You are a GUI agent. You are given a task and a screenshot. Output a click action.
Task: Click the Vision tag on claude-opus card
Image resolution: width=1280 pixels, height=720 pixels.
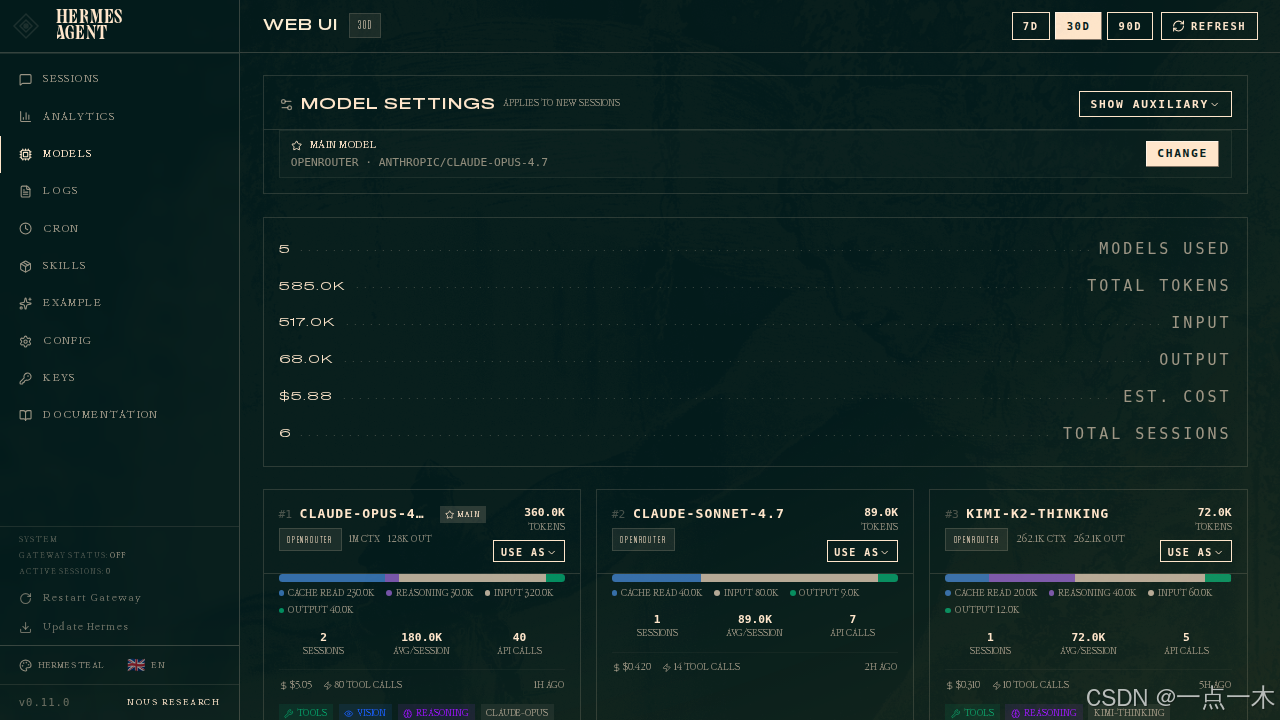[365, 713]
